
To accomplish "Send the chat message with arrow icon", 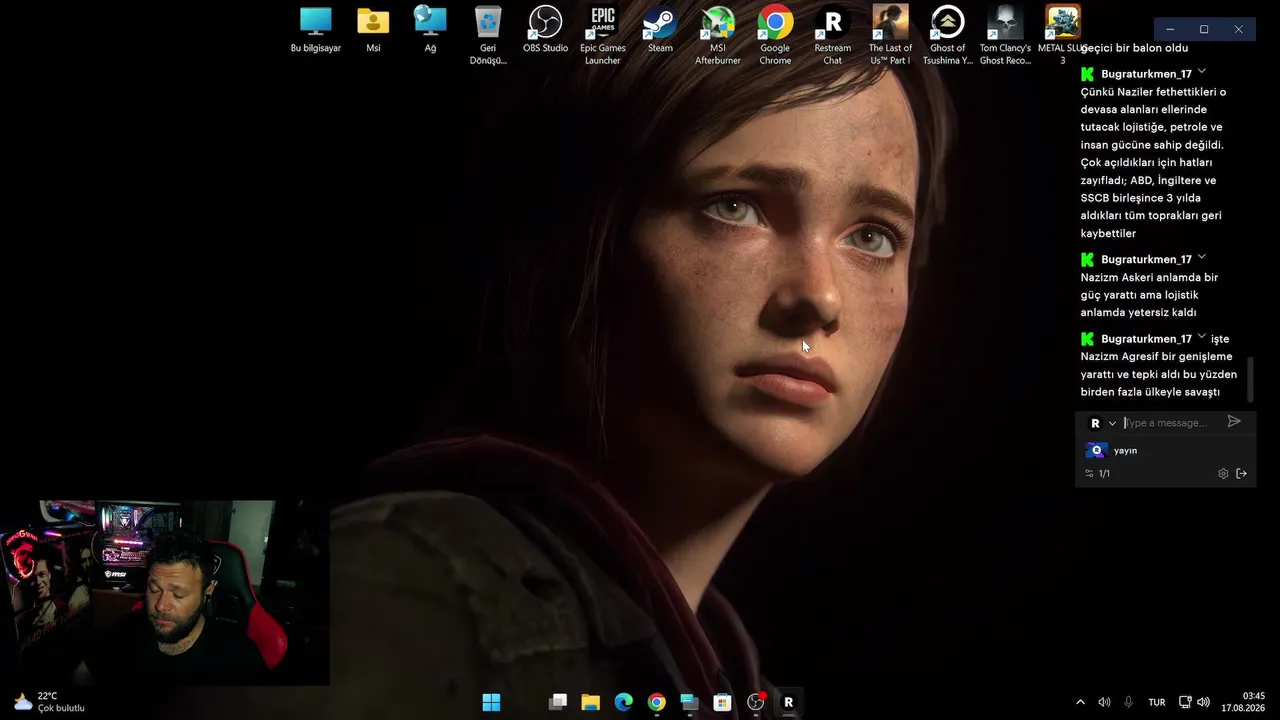I will pos(1234,422).
